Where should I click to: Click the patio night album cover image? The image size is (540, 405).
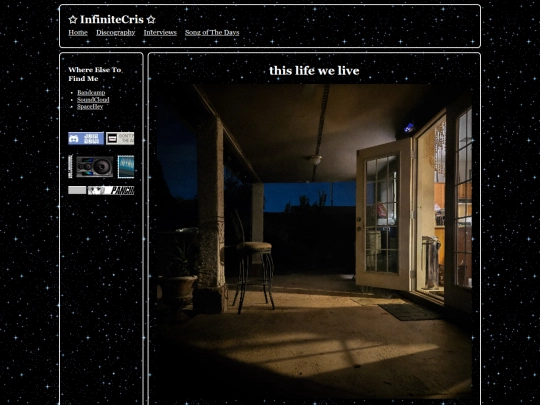pos(314,241)
